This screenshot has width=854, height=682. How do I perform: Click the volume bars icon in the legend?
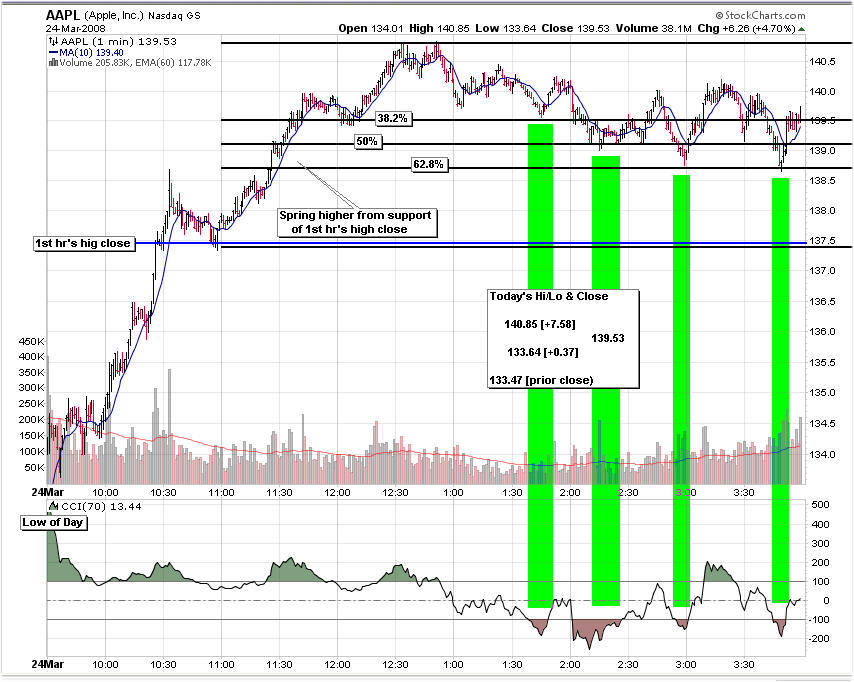click(x=53, y=63)
